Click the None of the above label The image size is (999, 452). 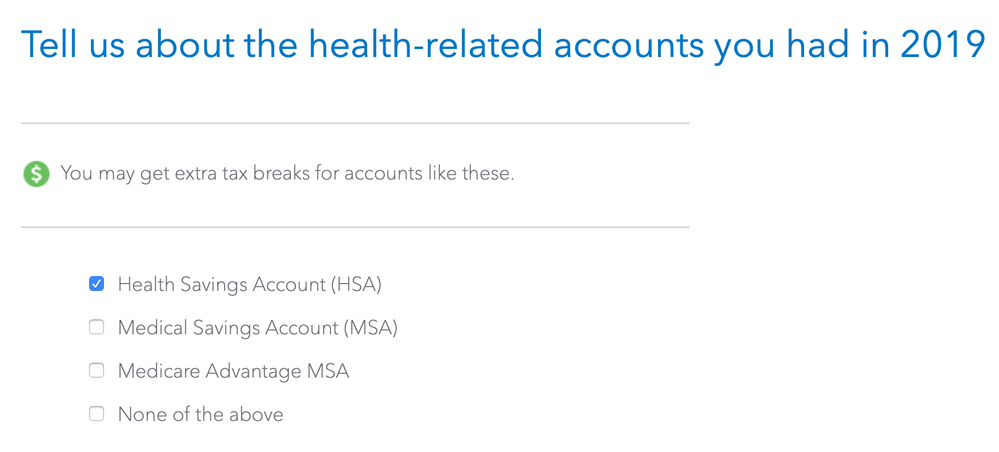coord(201,415)
